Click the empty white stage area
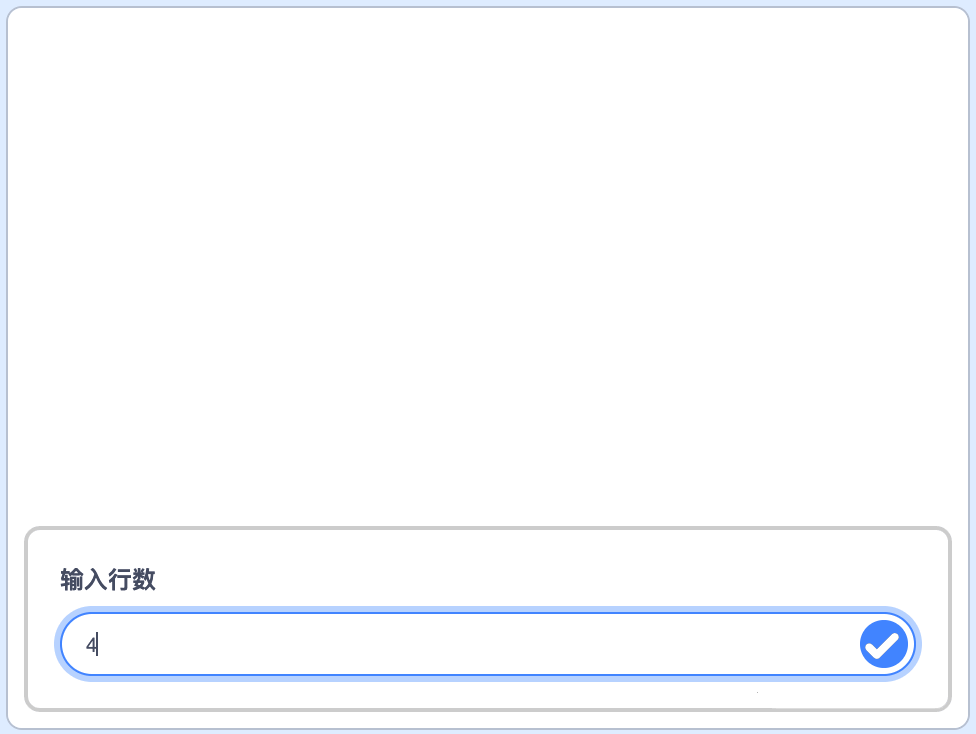Image resolution: width=976 pixels, height=734 pixels. tap(488, 268)
